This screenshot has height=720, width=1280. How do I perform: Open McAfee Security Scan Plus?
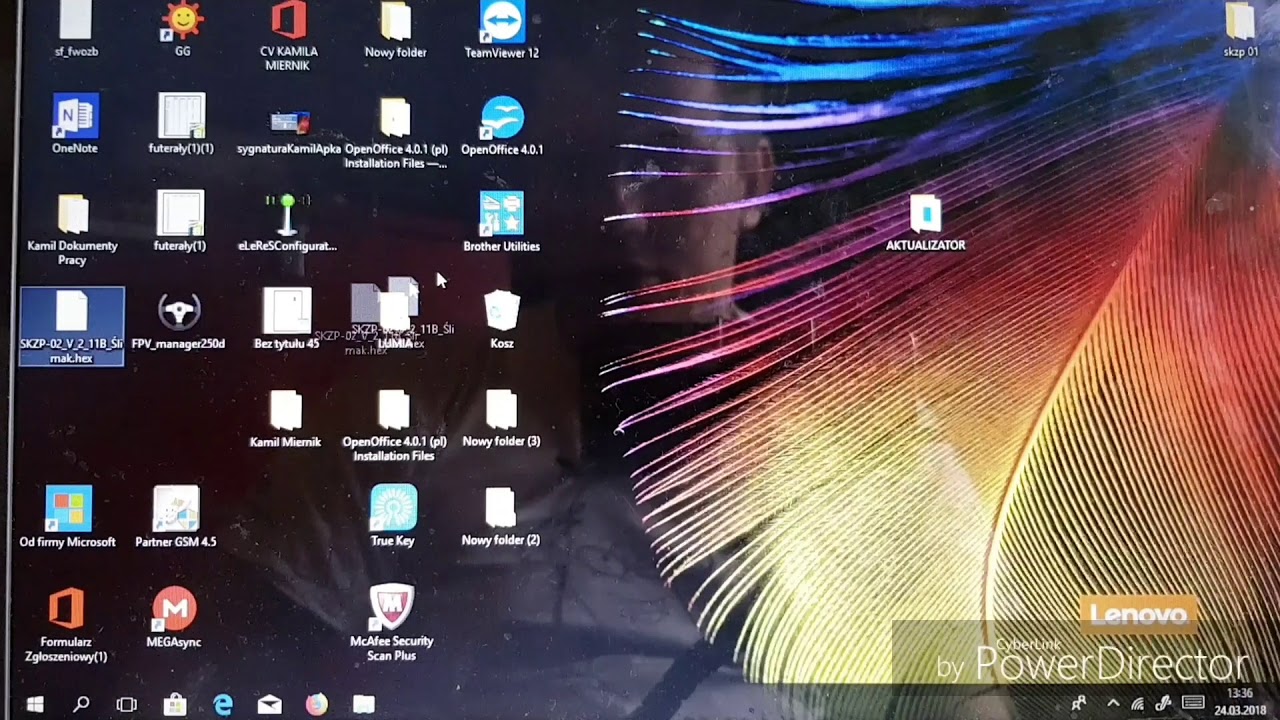tap(391, 623)
